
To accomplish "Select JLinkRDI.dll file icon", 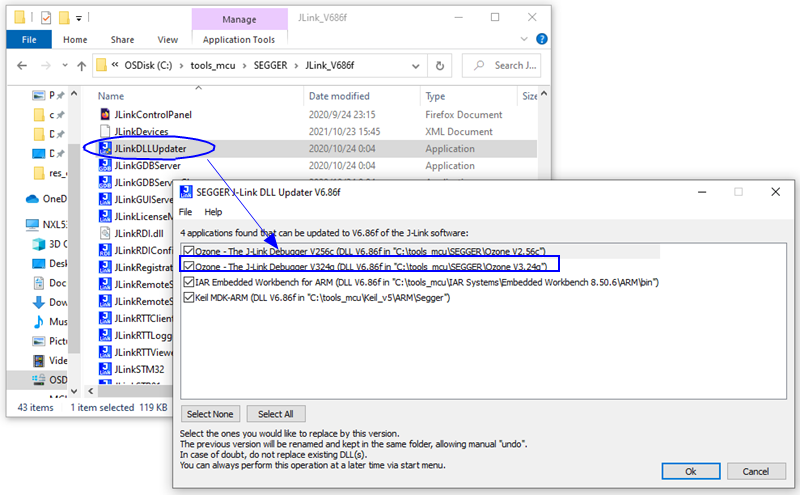I will coord(105,233).
